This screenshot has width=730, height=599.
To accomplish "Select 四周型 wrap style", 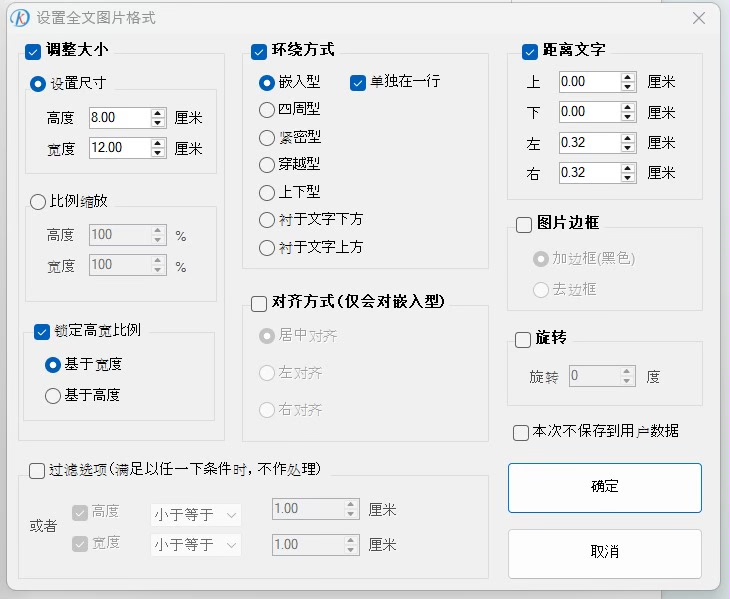I will [x=267, y=110].
